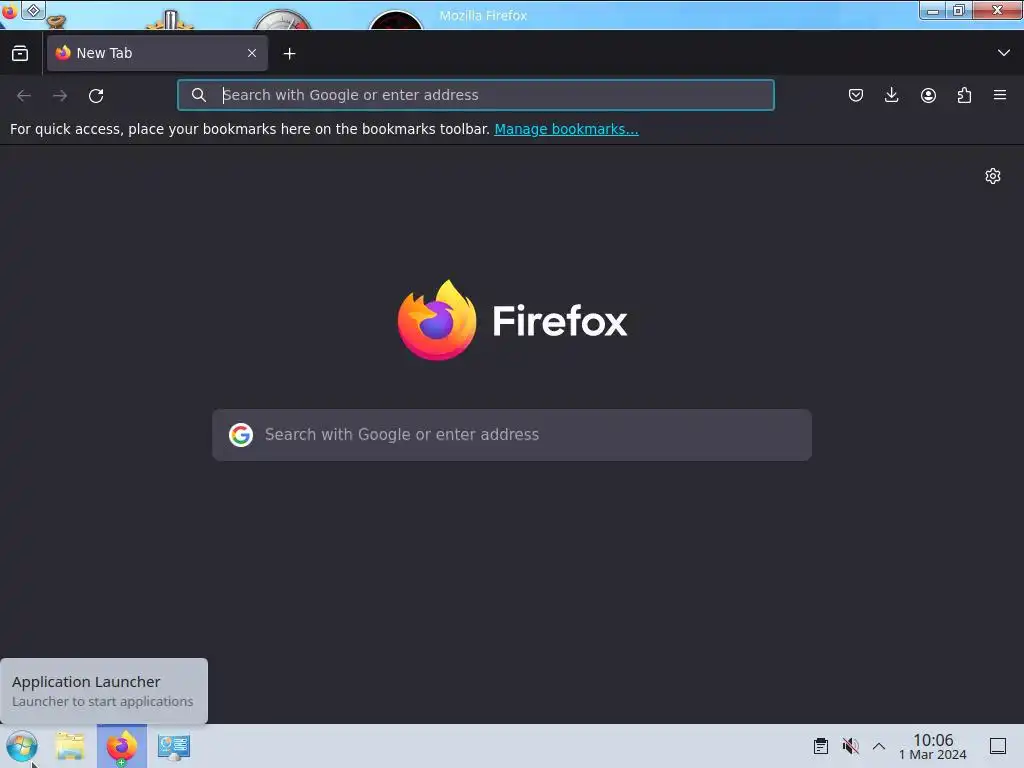The width and height of the screenshot is (1024, 768).
Task: Select the New Tab tab
Action: pyautogui.click(x=157, y=53)
